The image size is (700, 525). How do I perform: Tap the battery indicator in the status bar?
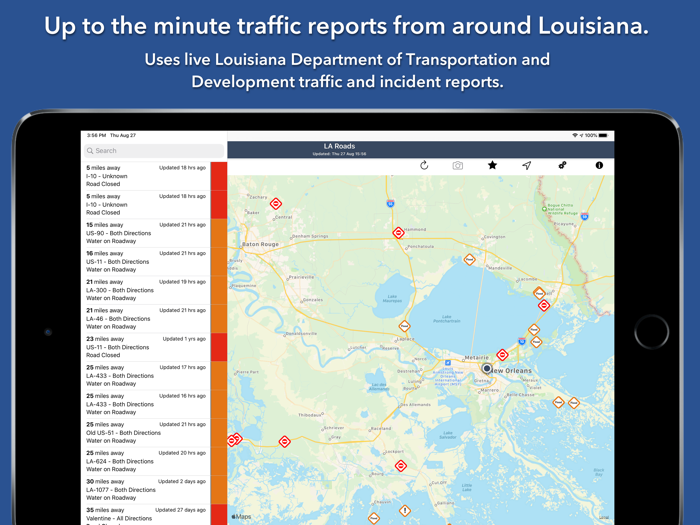click(603, 135)
